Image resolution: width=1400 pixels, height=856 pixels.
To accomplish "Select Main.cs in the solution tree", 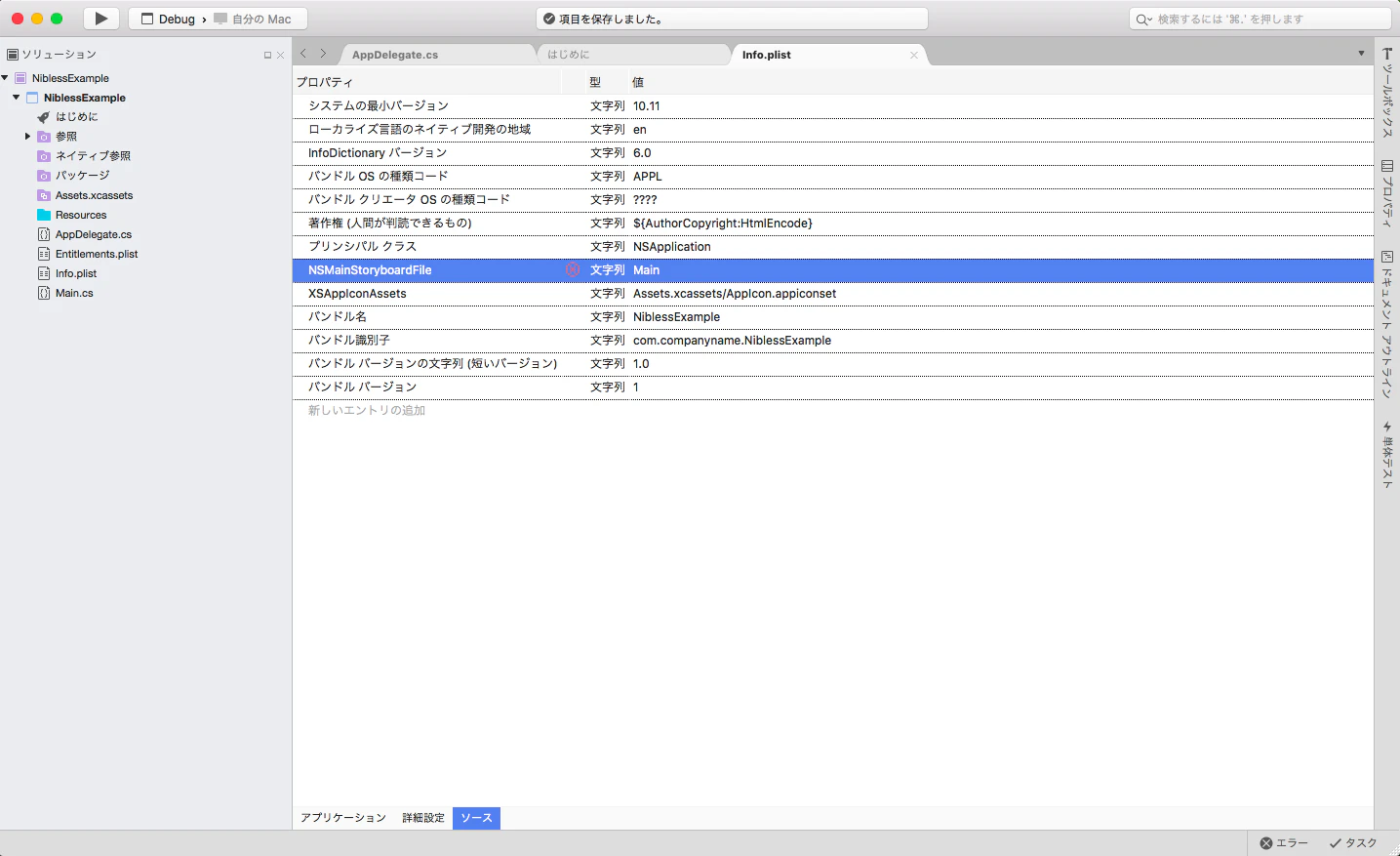I will tap(74, 293).
